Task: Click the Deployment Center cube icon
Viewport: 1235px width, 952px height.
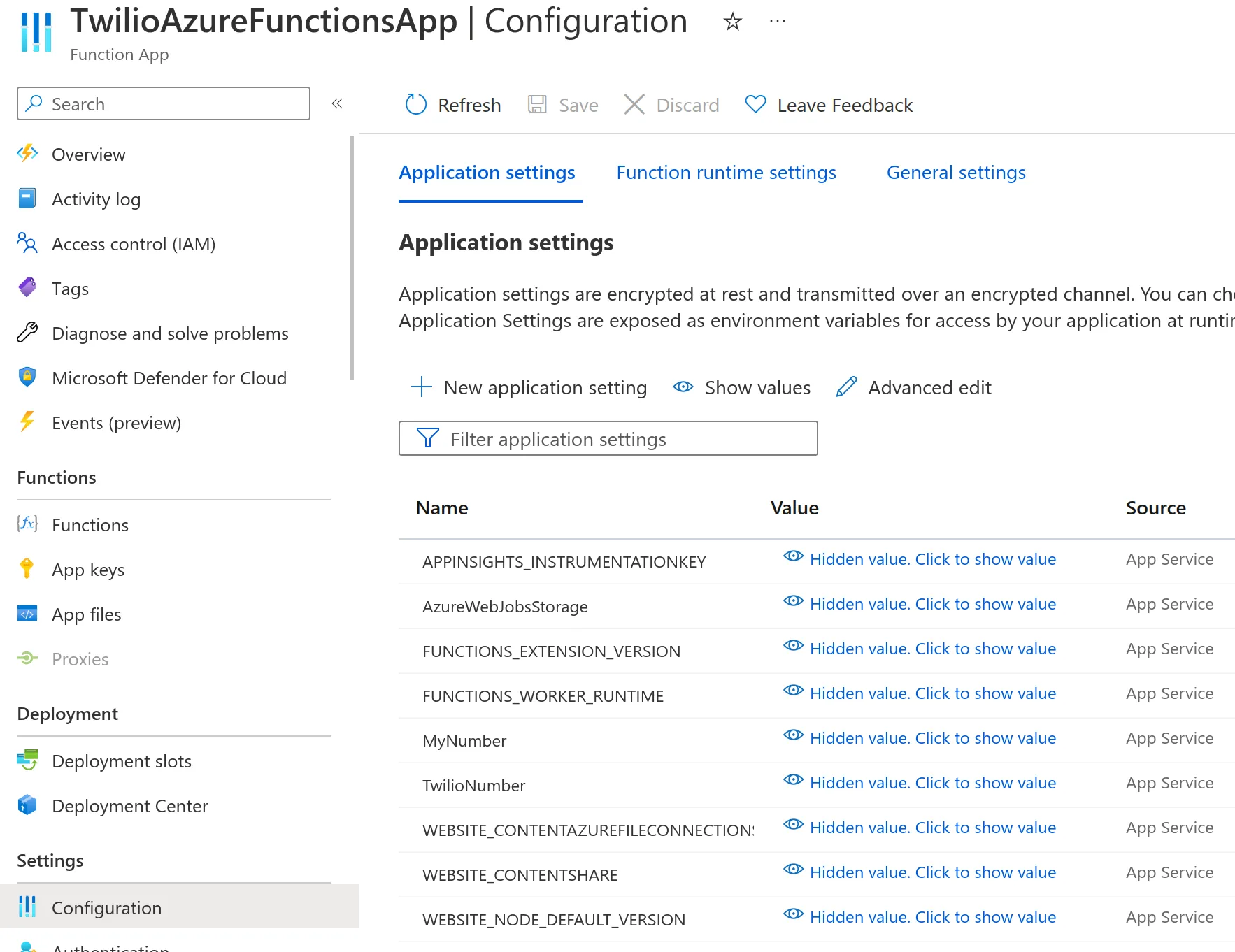Action: click(27, 805)
